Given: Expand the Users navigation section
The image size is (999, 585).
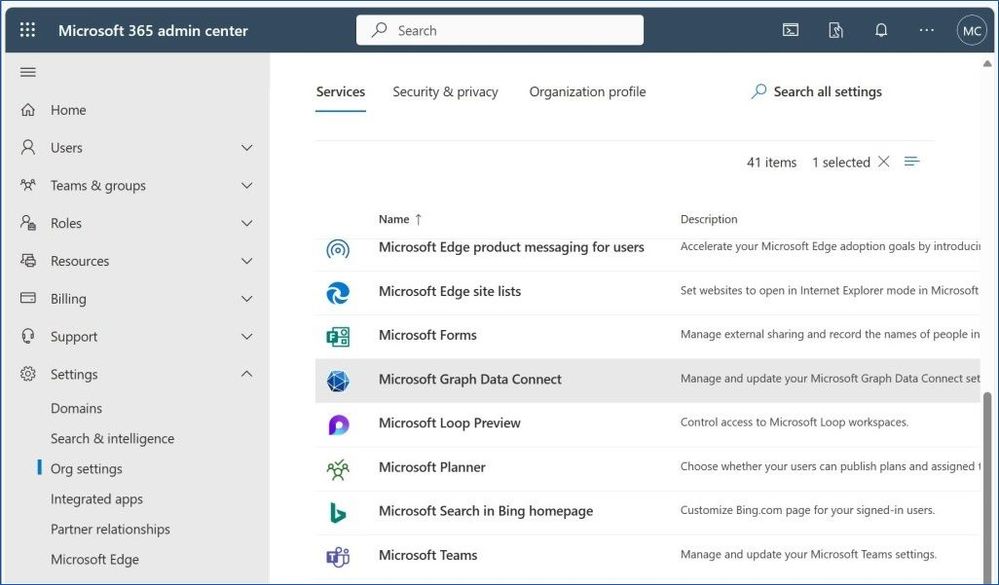Looking at the screenshot, I should pyautogui.click(x=247, y=148).
